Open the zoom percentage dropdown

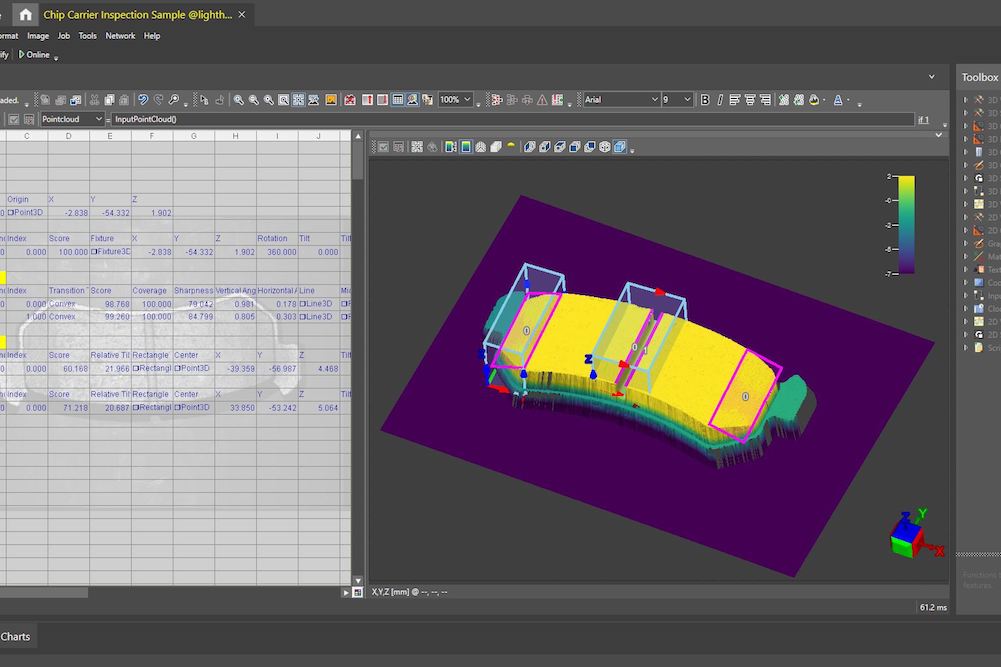[x=453, y=99]
